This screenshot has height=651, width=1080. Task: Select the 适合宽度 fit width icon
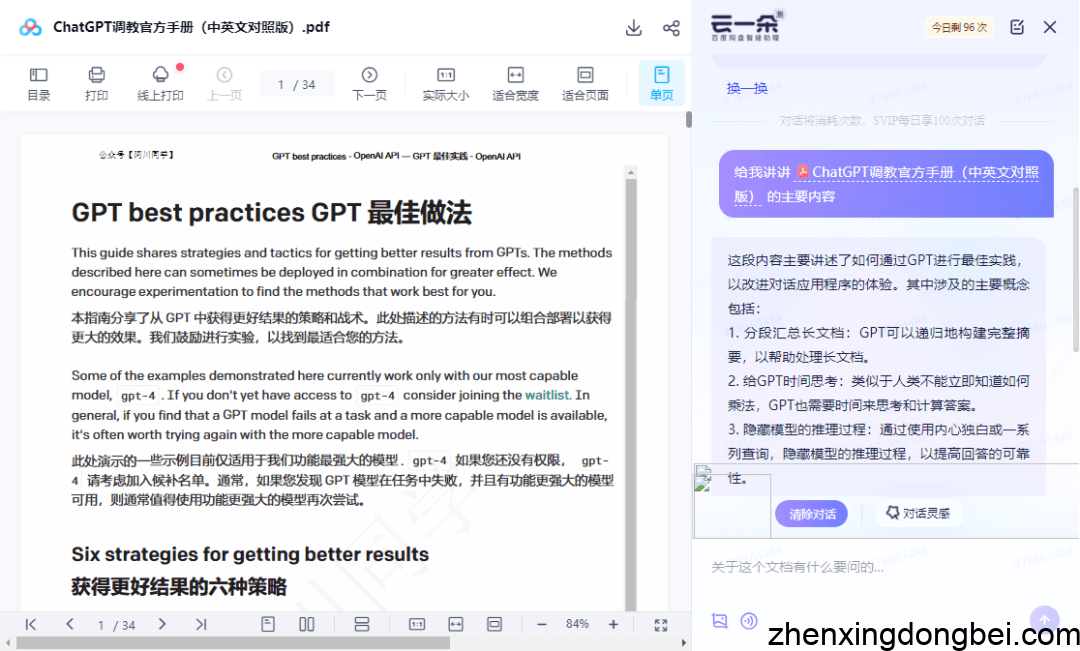514,83
